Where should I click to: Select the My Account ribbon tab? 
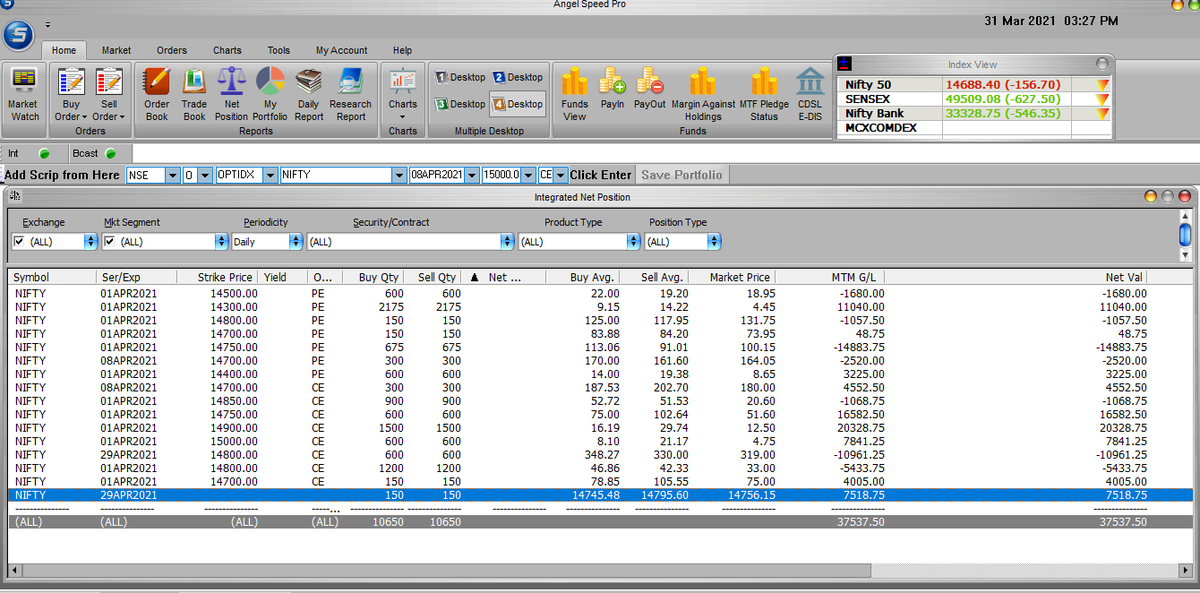341,50
